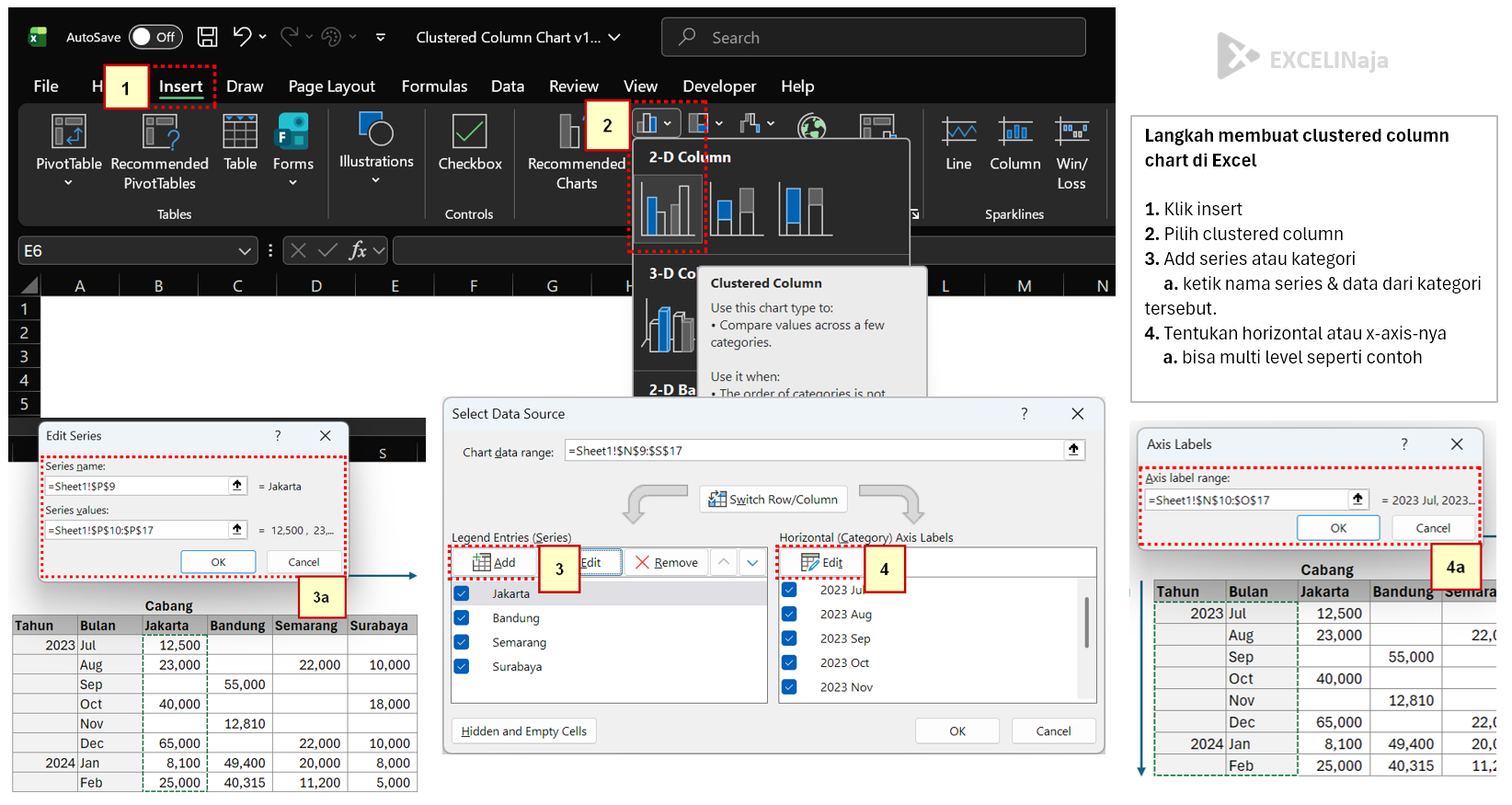Click the Undo icon

pyautogui.click(x=242, y=37)
